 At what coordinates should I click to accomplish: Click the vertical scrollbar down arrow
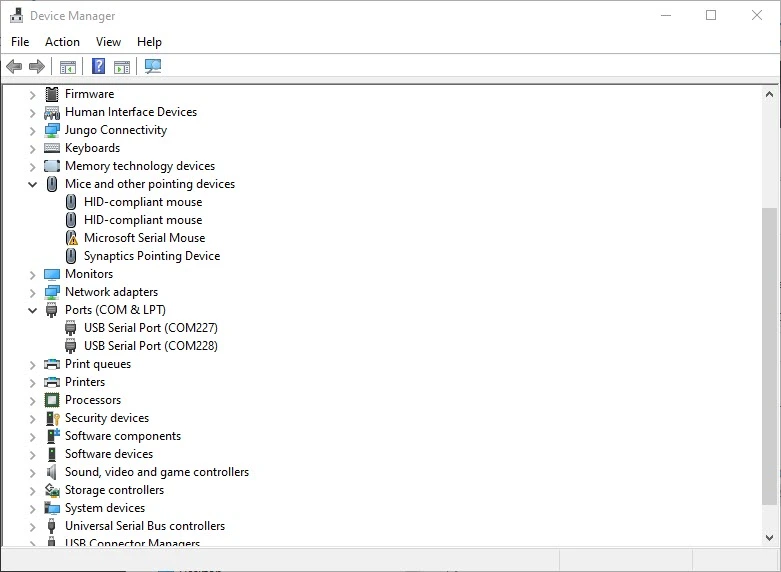769,538
